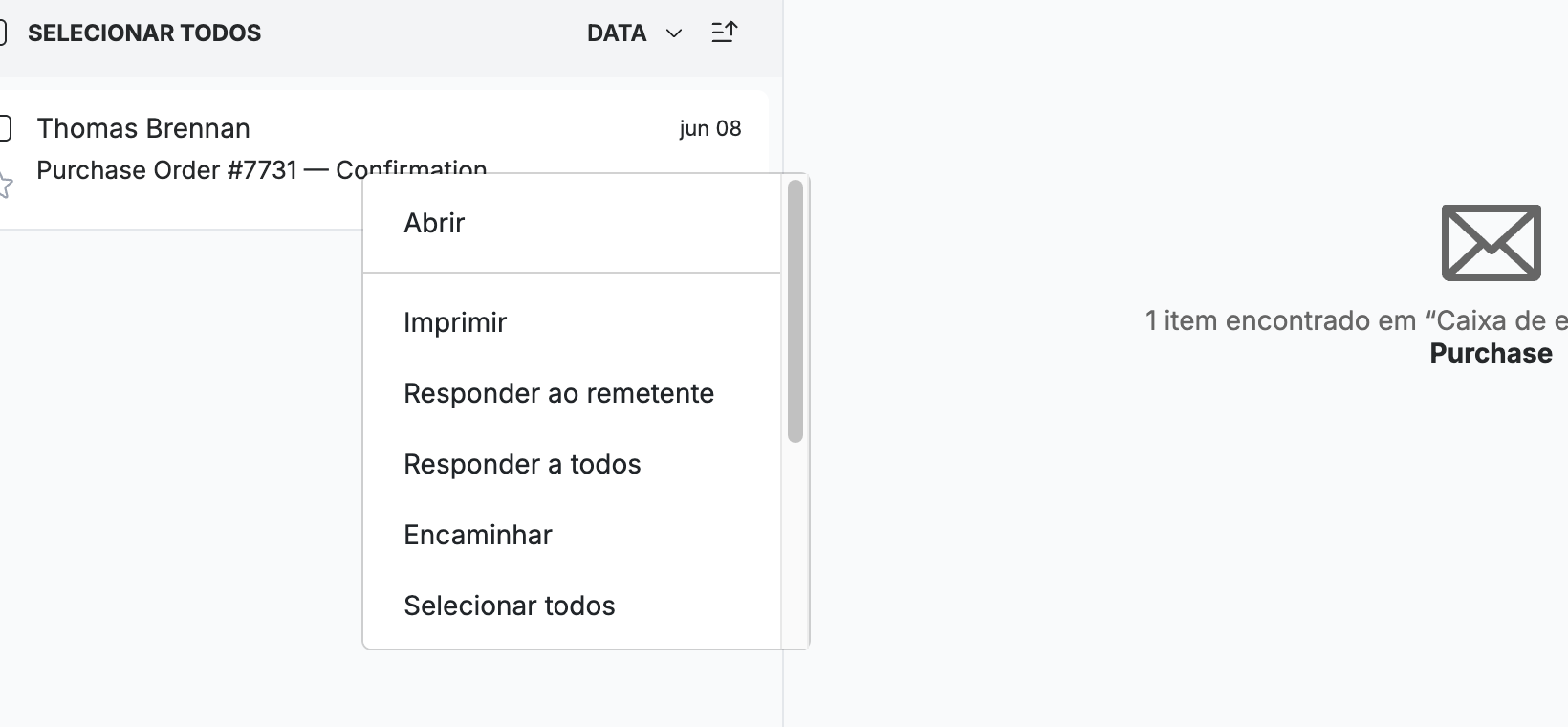The width and height of the screenshot is (1568, 727).
Task: Click the context menu scrollbar thumb
Action: pyautogui.click(x=795, y=311)
